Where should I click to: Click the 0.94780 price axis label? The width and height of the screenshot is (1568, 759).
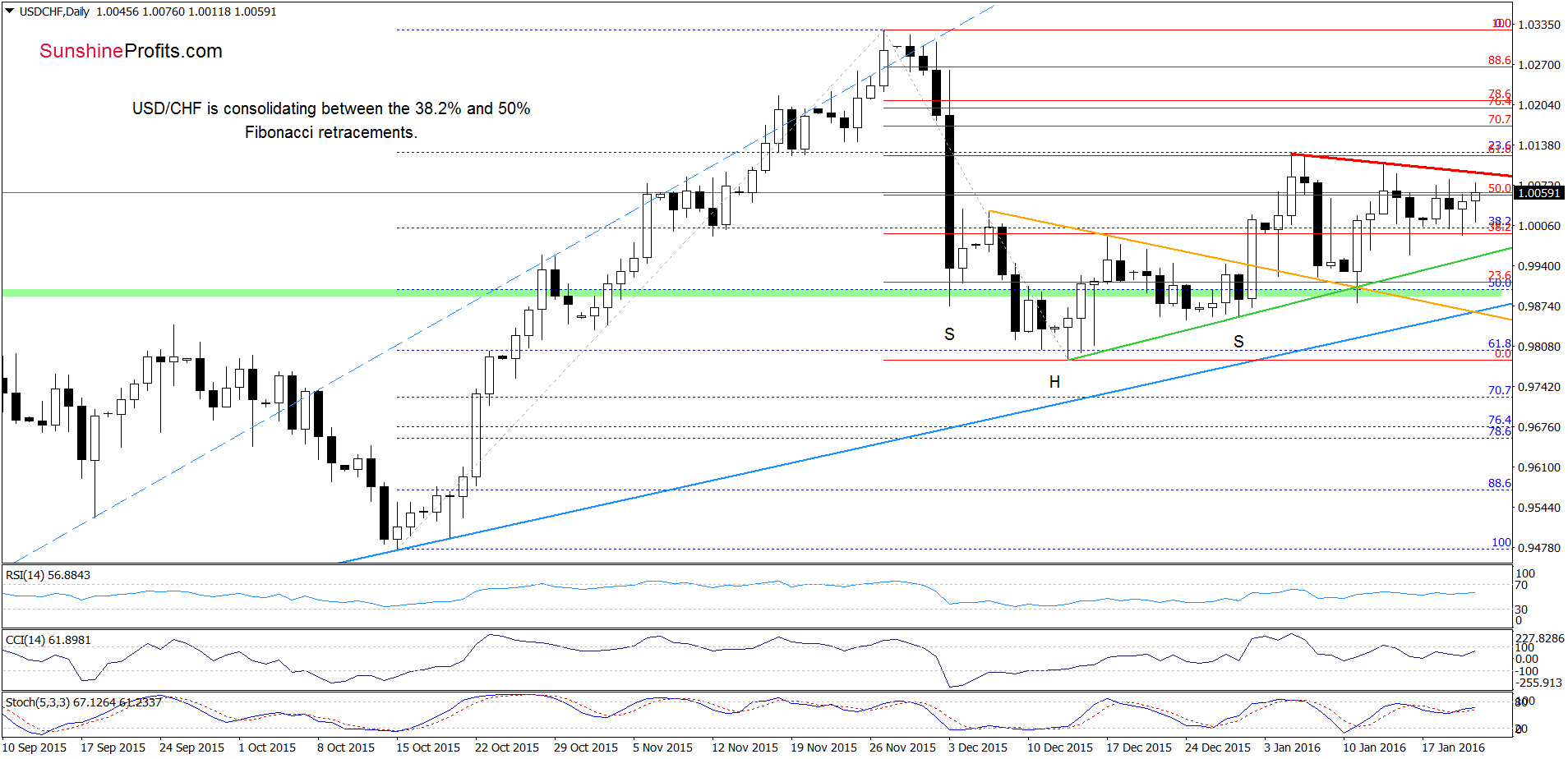(1539, 548)
